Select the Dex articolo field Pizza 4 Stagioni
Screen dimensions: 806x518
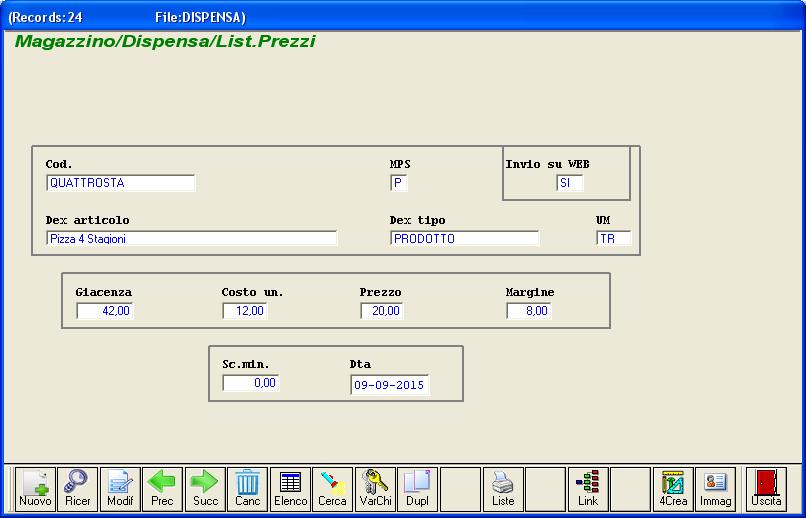(191, 239)
